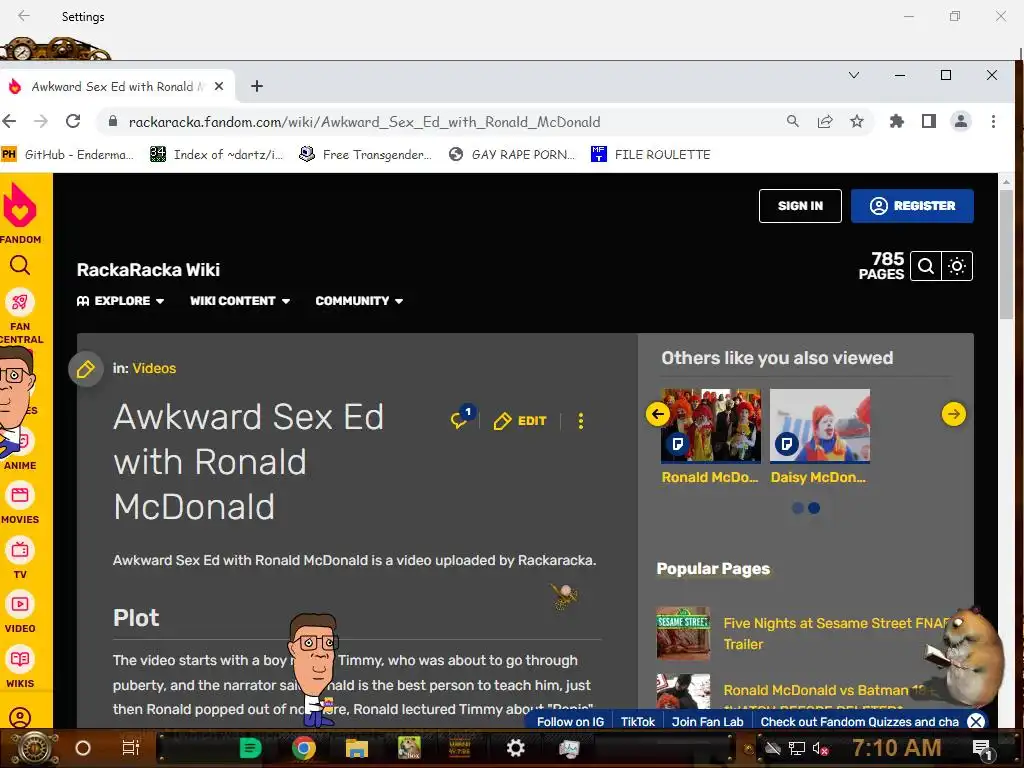Click the Sign In button
1024x768 pixels.
click(x=800, y=206)
